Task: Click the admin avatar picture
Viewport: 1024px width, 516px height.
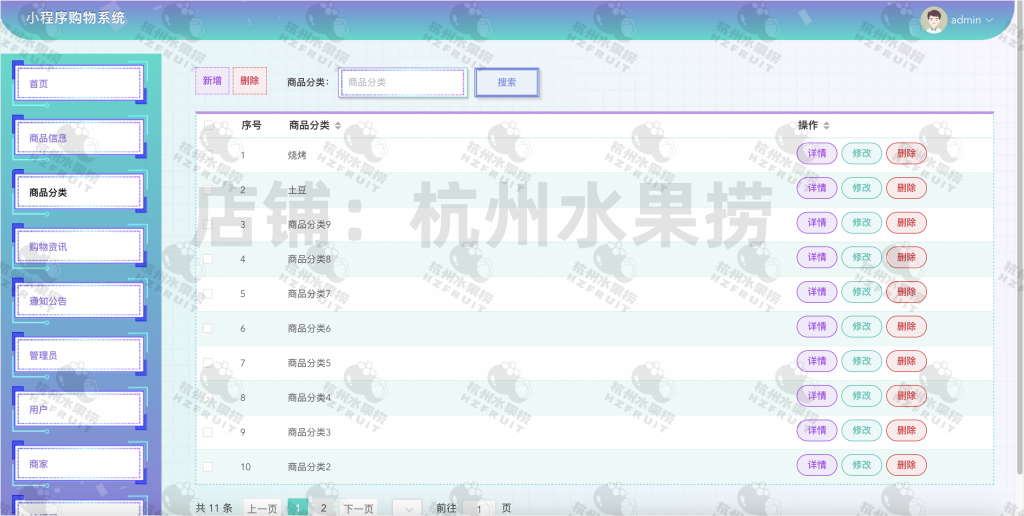Action: click(x=933, y=20)
